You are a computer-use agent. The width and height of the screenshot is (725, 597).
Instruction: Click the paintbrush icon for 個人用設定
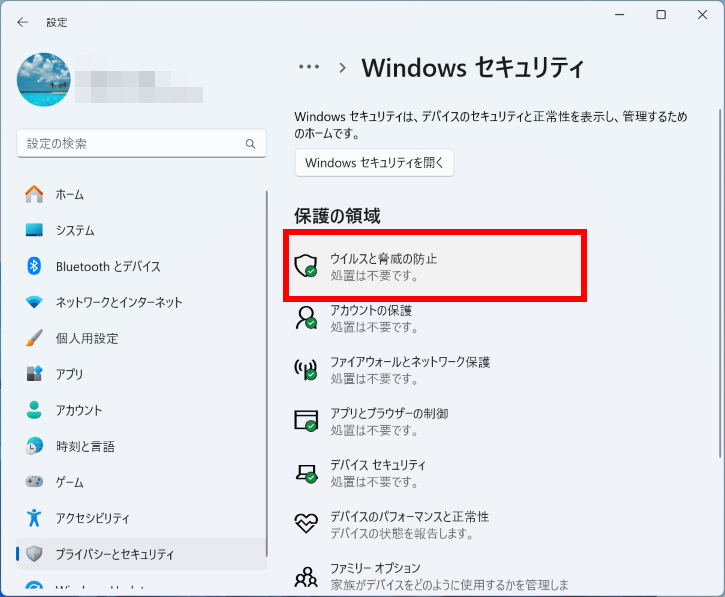point(34,338)
